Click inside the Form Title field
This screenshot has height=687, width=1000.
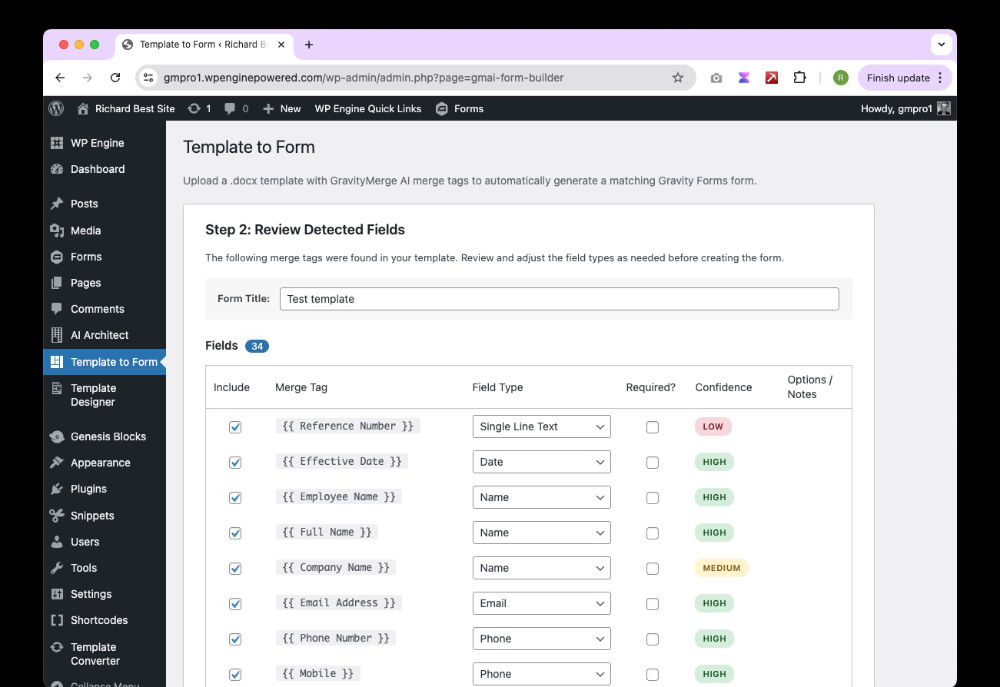click(x=560, y=298)
